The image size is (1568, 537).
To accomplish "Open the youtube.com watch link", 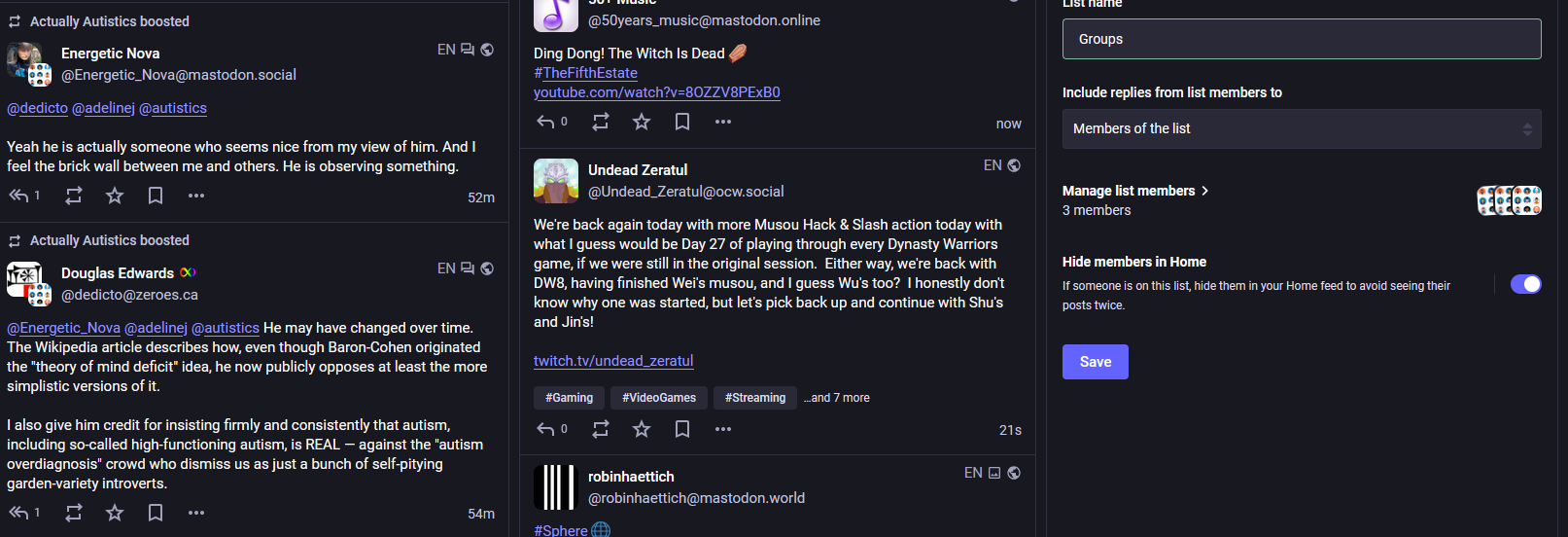I will (656, 92).
